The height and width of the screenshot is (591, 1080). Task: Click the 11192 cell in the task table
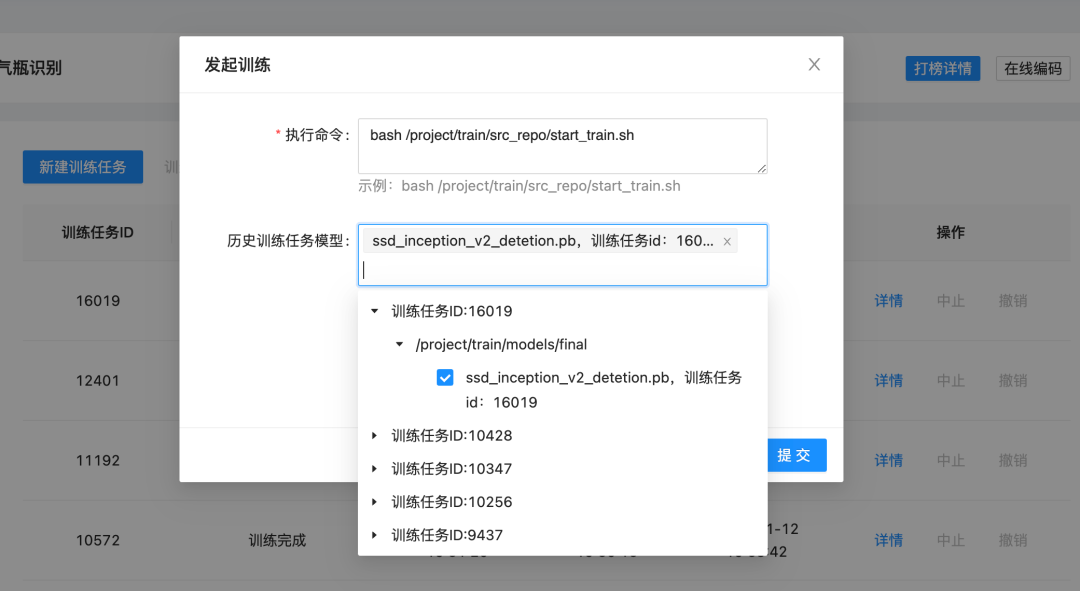(x=98, y=460)
